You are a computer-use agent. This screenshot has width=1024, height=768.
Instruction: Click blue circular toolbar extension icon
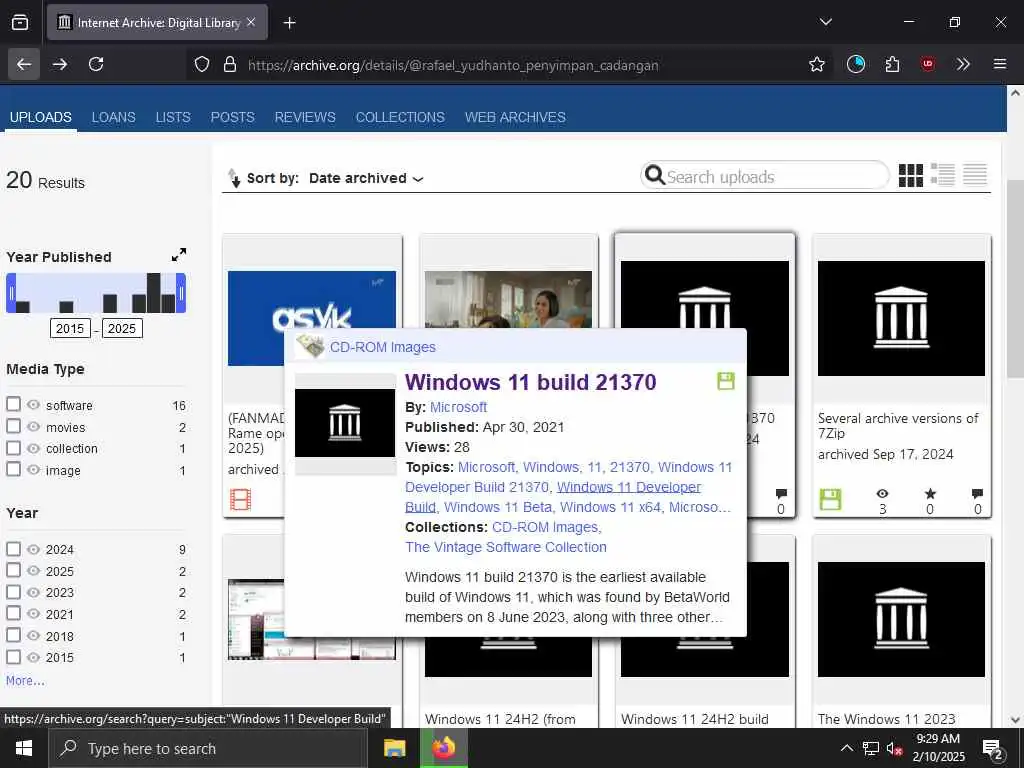pyautogui.click(x=856, y=64)
